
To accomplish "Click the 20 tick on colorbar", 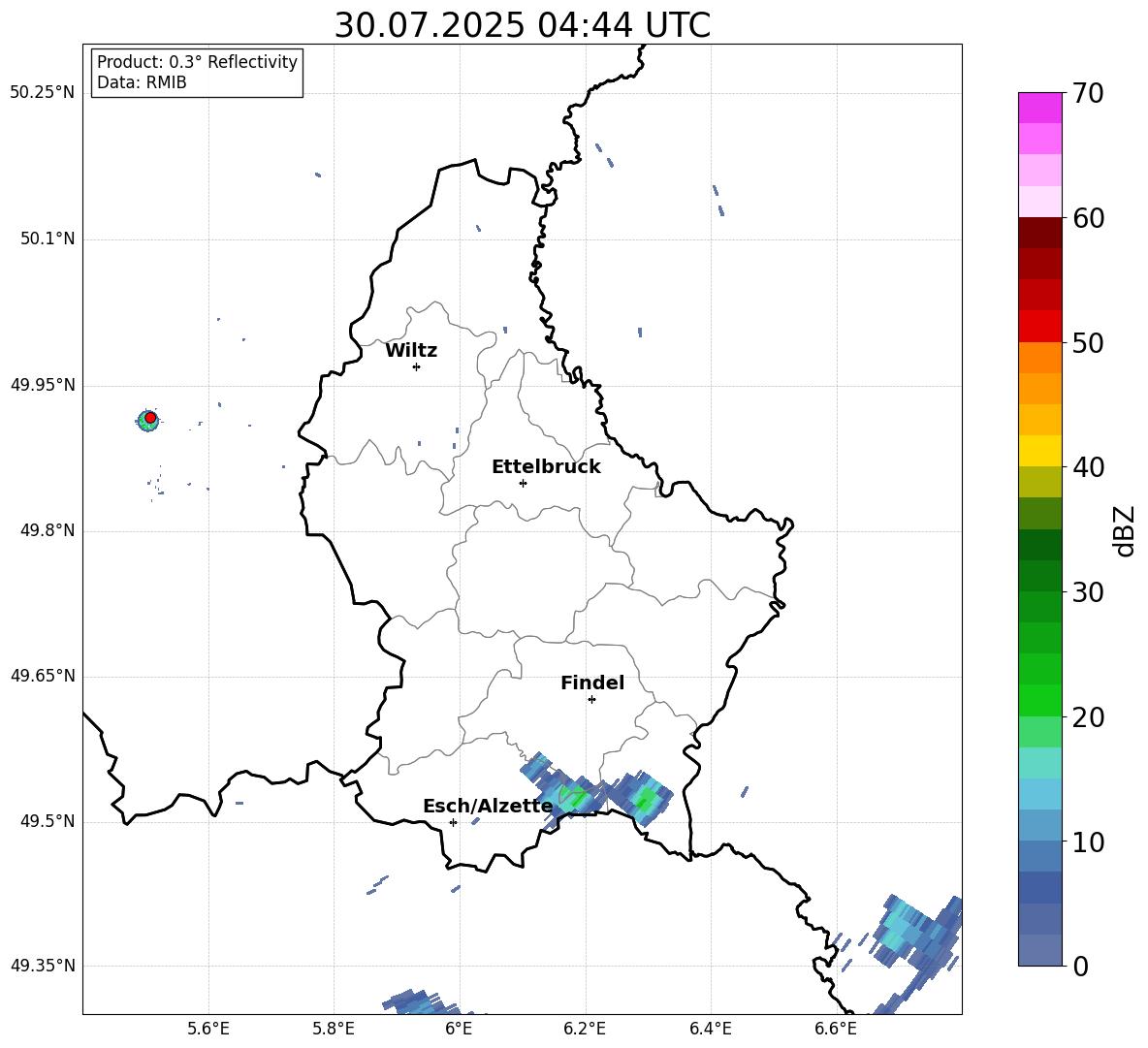I will coord(1088,717).
